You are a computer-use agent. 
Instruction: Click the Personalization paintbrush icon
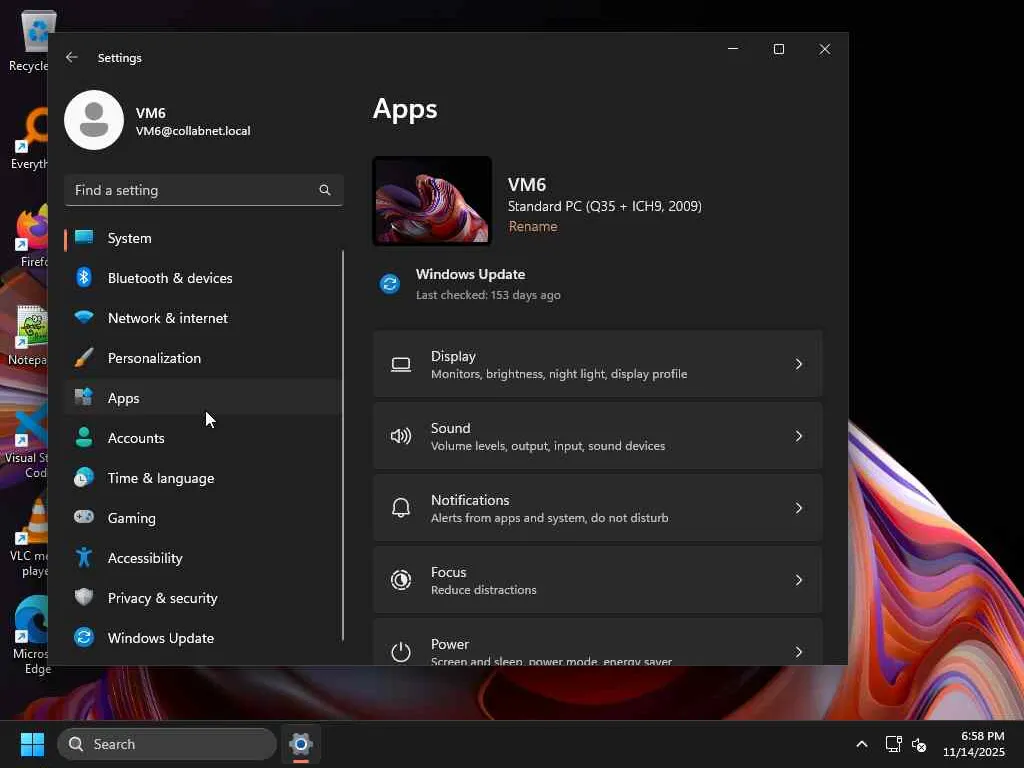coord(85,358)
